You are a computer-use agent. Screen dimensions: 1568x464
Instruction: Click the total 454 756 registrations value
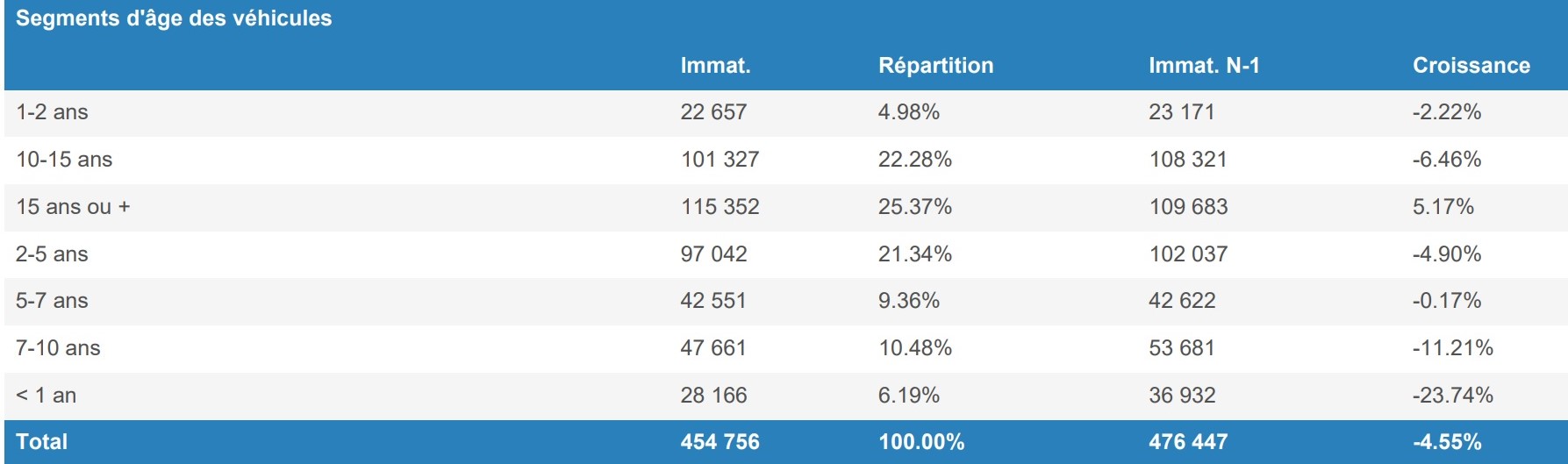coord(720,442)
